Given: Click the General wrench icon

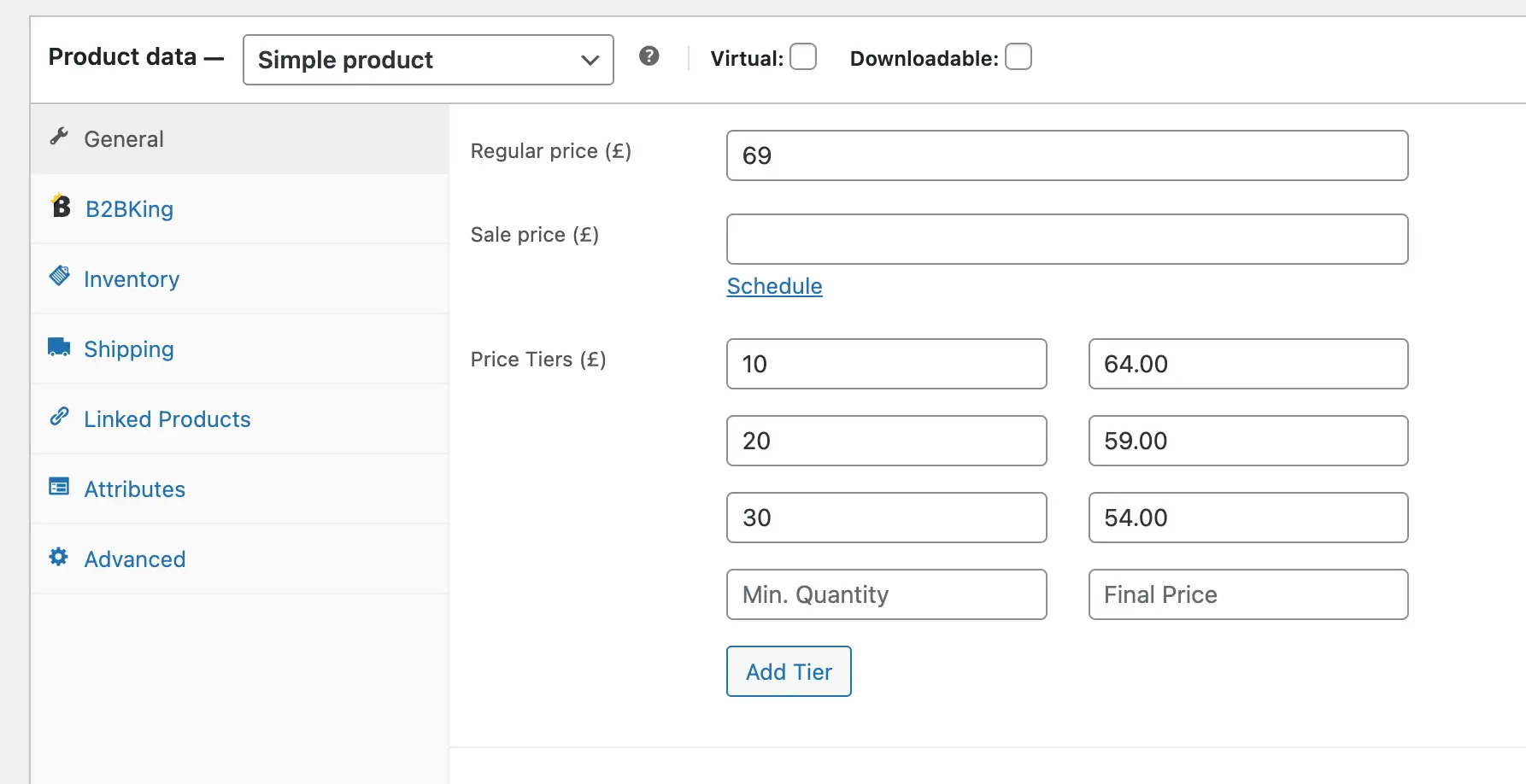Looking at the screenshot, I should pyautogui.click(x=59, y=137).
